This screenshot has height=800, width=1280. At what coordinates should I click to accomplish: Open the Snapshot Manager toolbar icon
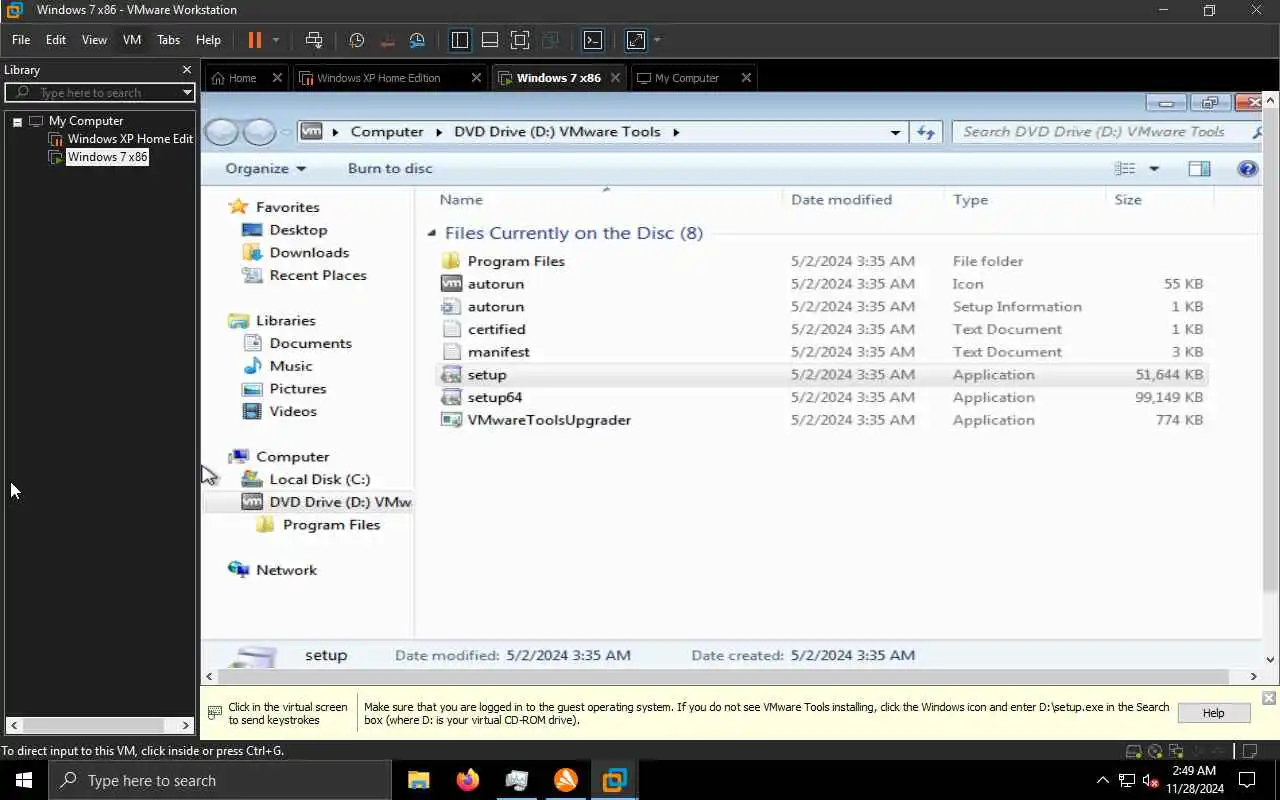417,40
